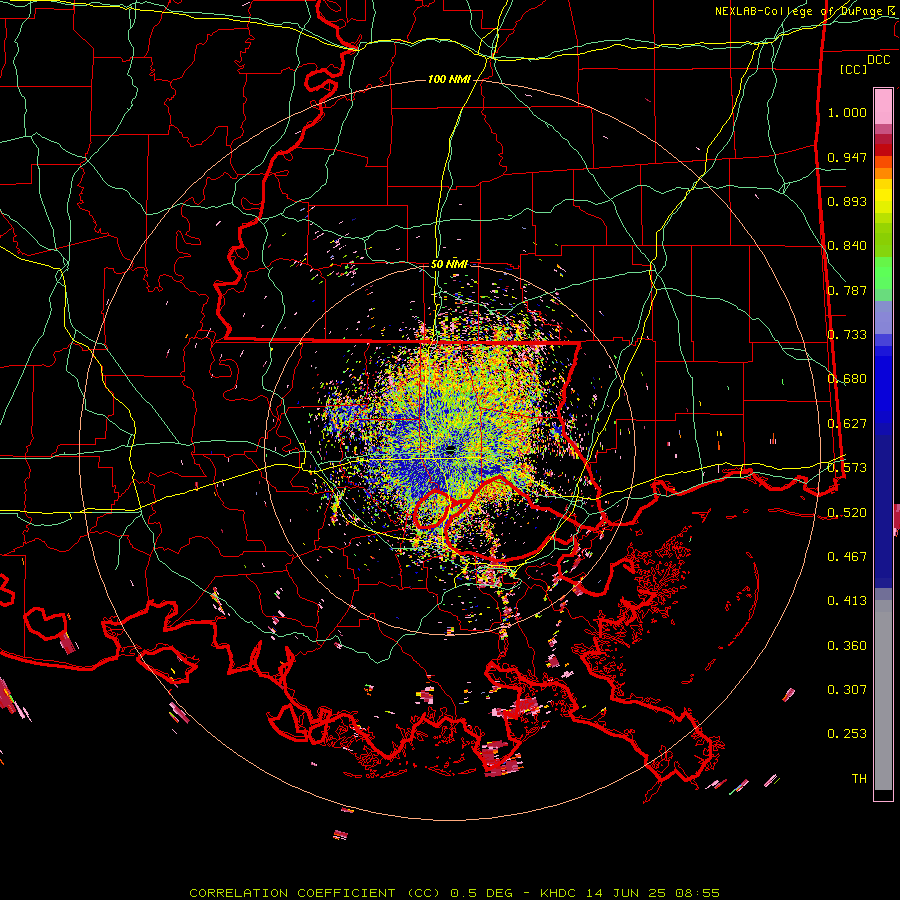Select the 0.947 legend value
Image resolution: width=900 pixels, height=900 pixels.
pyautogui.click(x=847, y=157)
